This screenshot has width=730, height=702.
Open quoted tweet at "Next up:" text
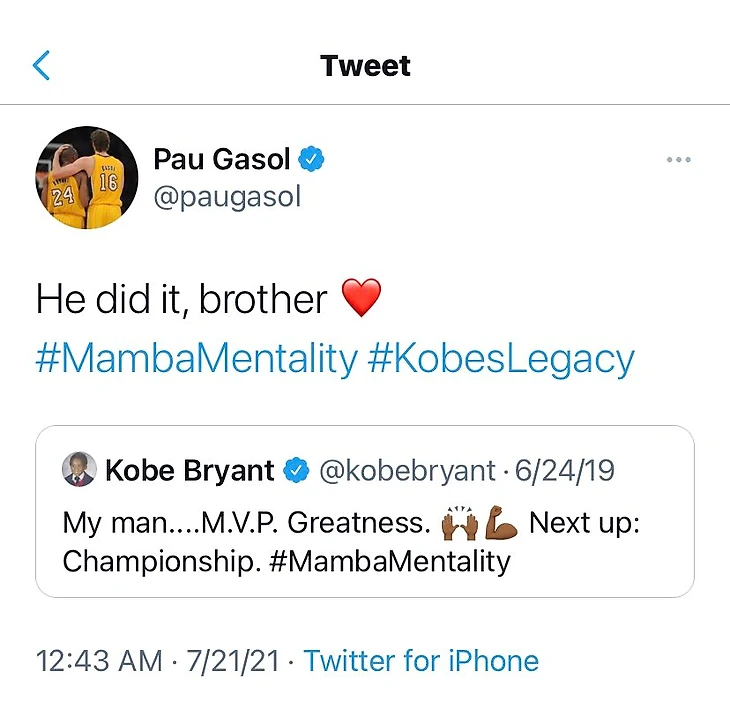click(584, 522)
